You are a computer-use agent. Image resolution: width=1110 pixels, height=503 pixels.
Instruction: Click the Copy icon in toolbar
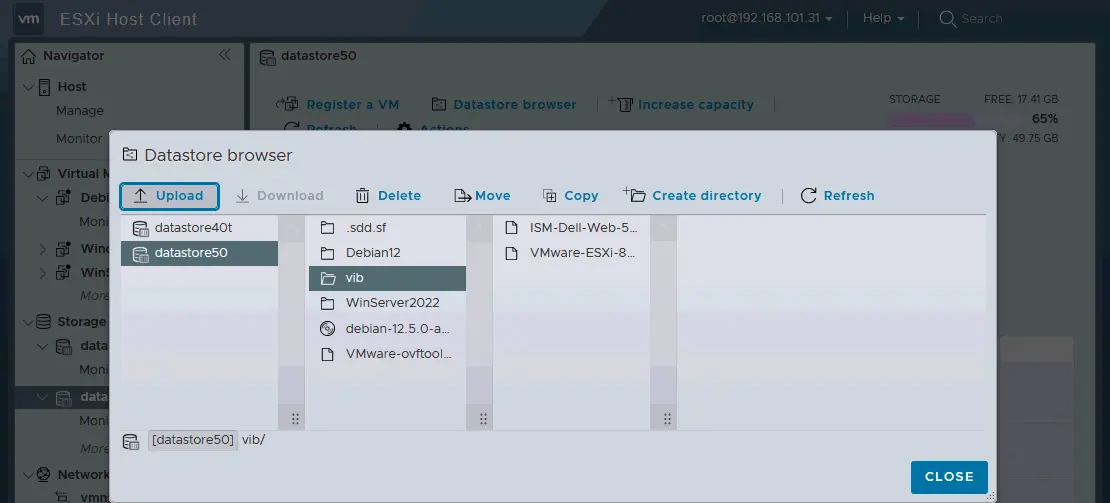tap(549, 196)
